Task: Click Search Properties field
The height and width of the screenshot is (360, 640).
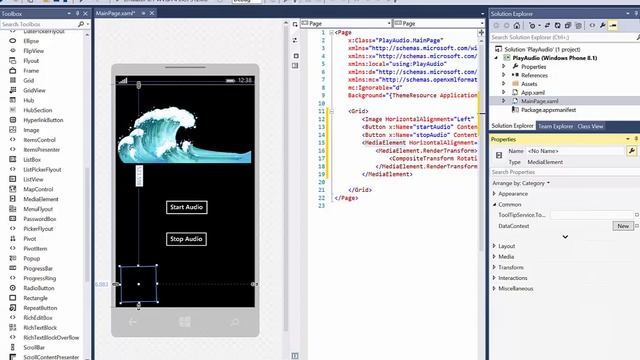Action: click(x=565, y=172)
